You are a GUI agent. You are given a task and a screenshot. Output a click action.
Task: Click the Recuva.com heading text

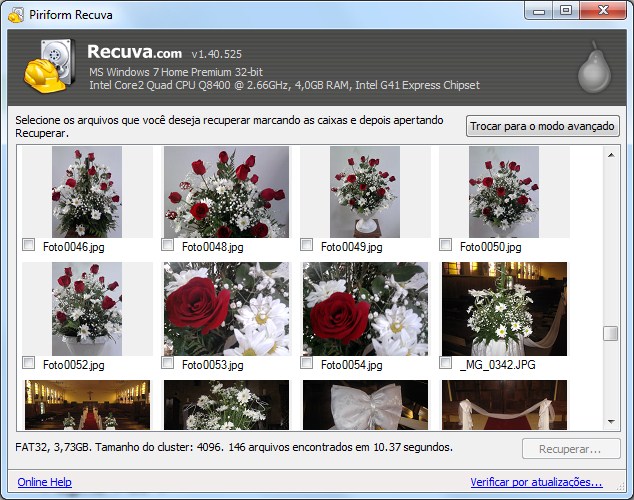[x=135, y=52]
